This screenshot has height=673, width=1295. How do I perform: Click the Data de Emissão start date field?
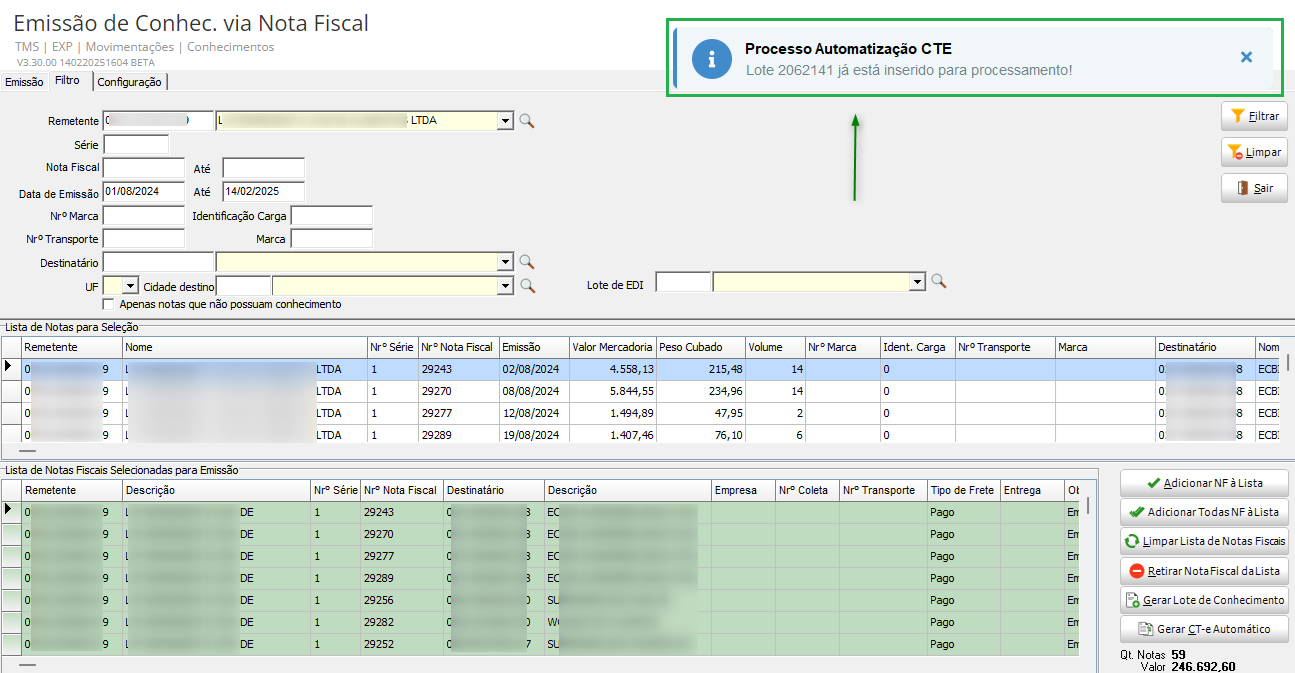pos(143,192)
